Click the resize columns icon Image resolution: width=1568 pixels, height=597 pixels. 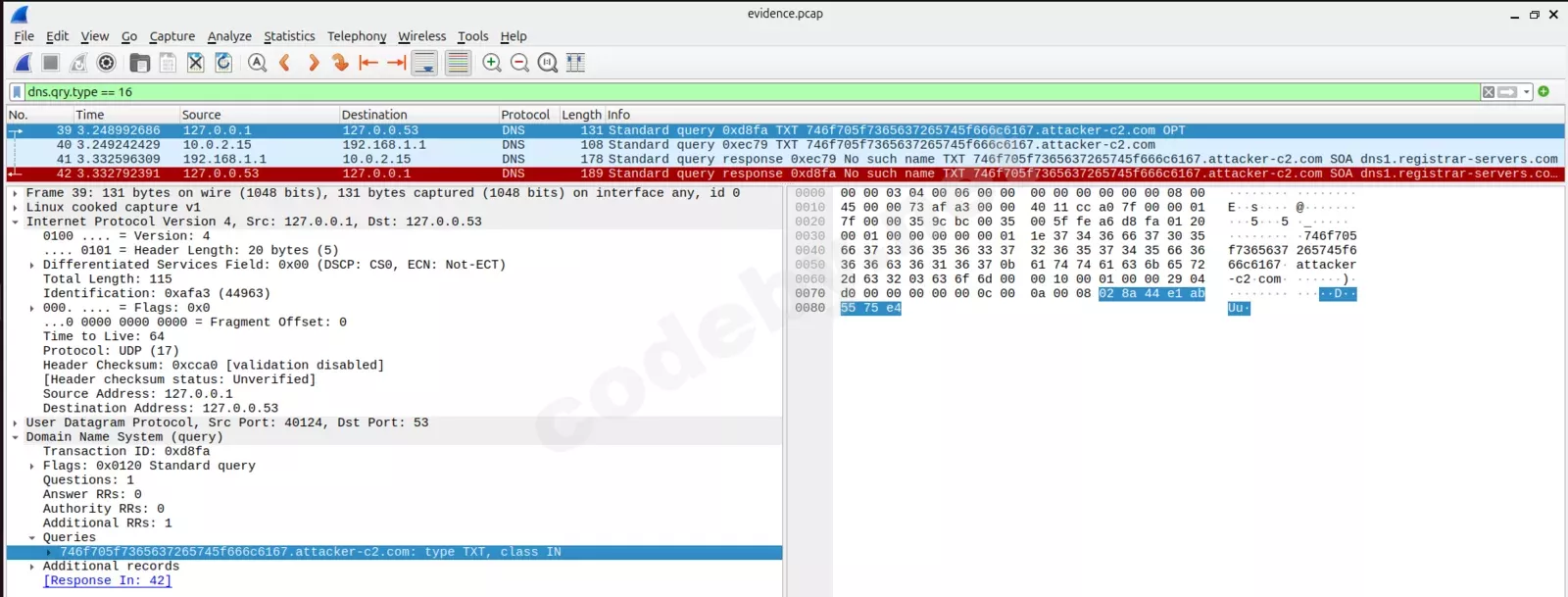click(x=576, y=63)
